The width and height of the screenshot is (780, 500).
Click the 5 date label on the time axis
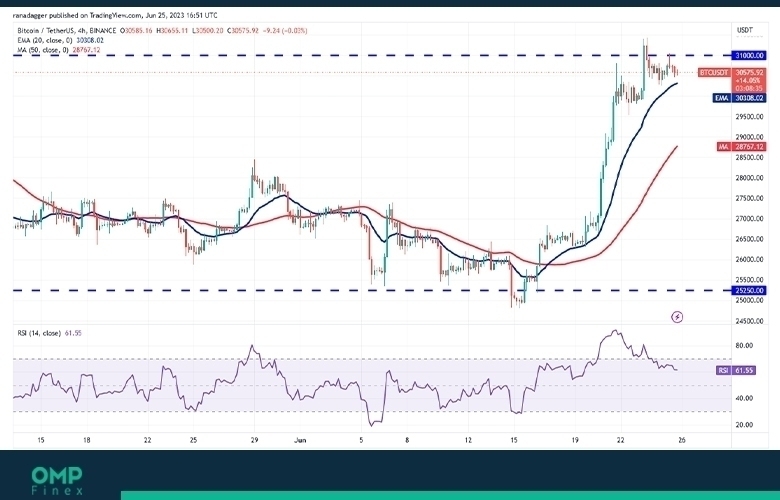361,440
